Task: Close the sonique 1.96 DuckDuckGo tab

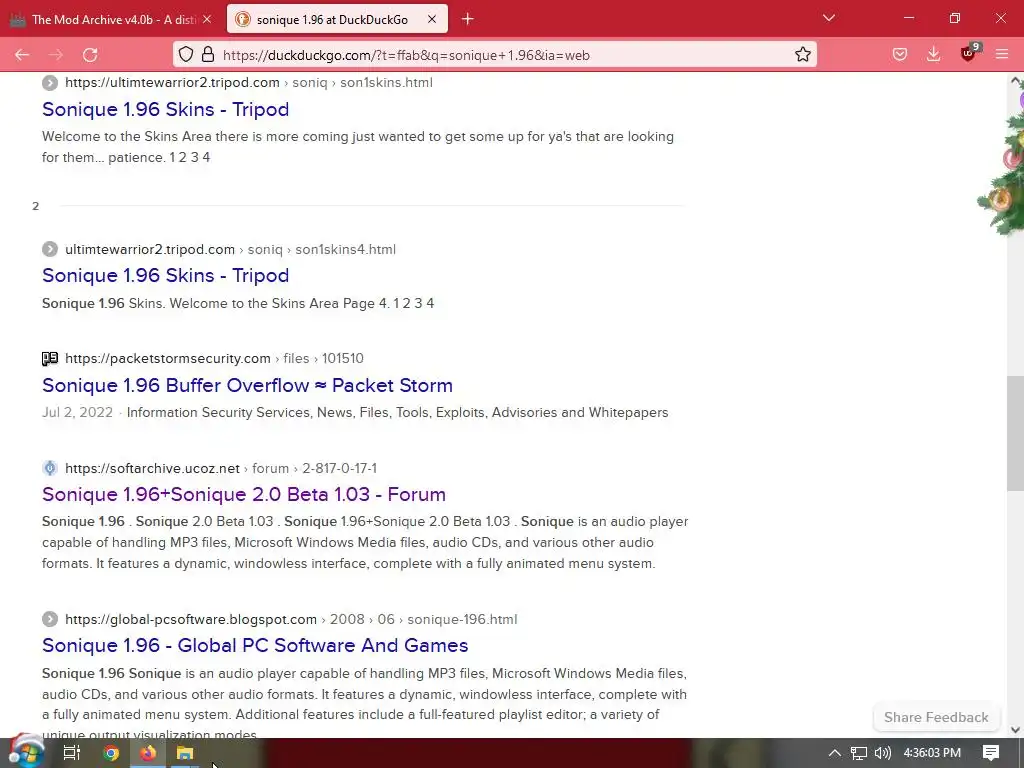Action: (x=432, y=20)
